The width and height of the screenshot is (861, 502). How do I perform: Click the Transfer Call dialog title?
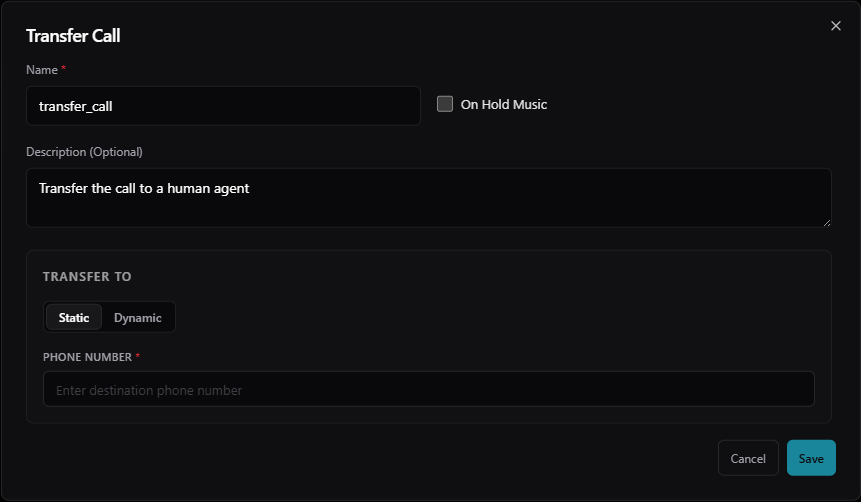[73, 36]
